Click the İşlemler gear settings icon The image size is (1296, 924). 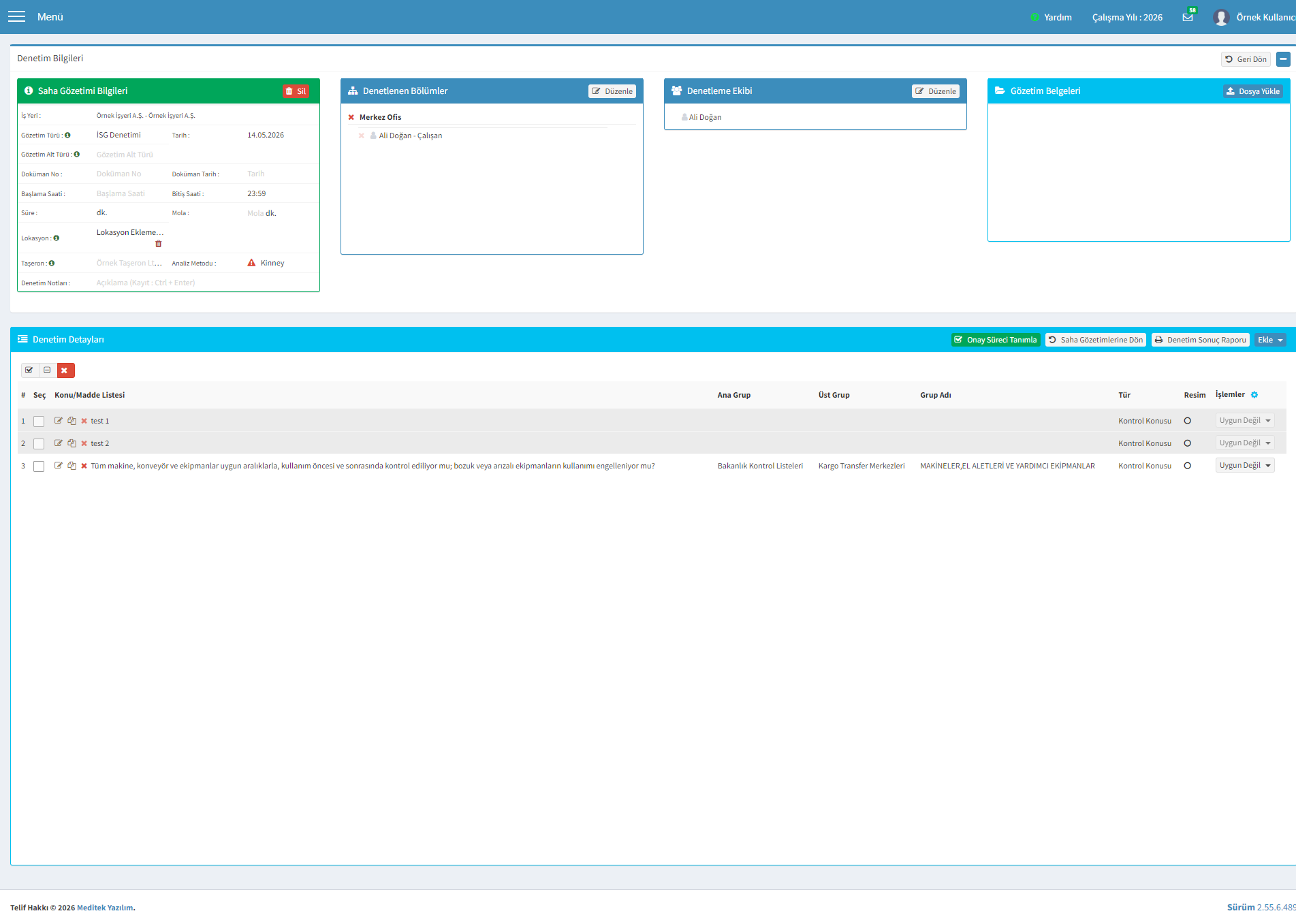pos(1254,395)
